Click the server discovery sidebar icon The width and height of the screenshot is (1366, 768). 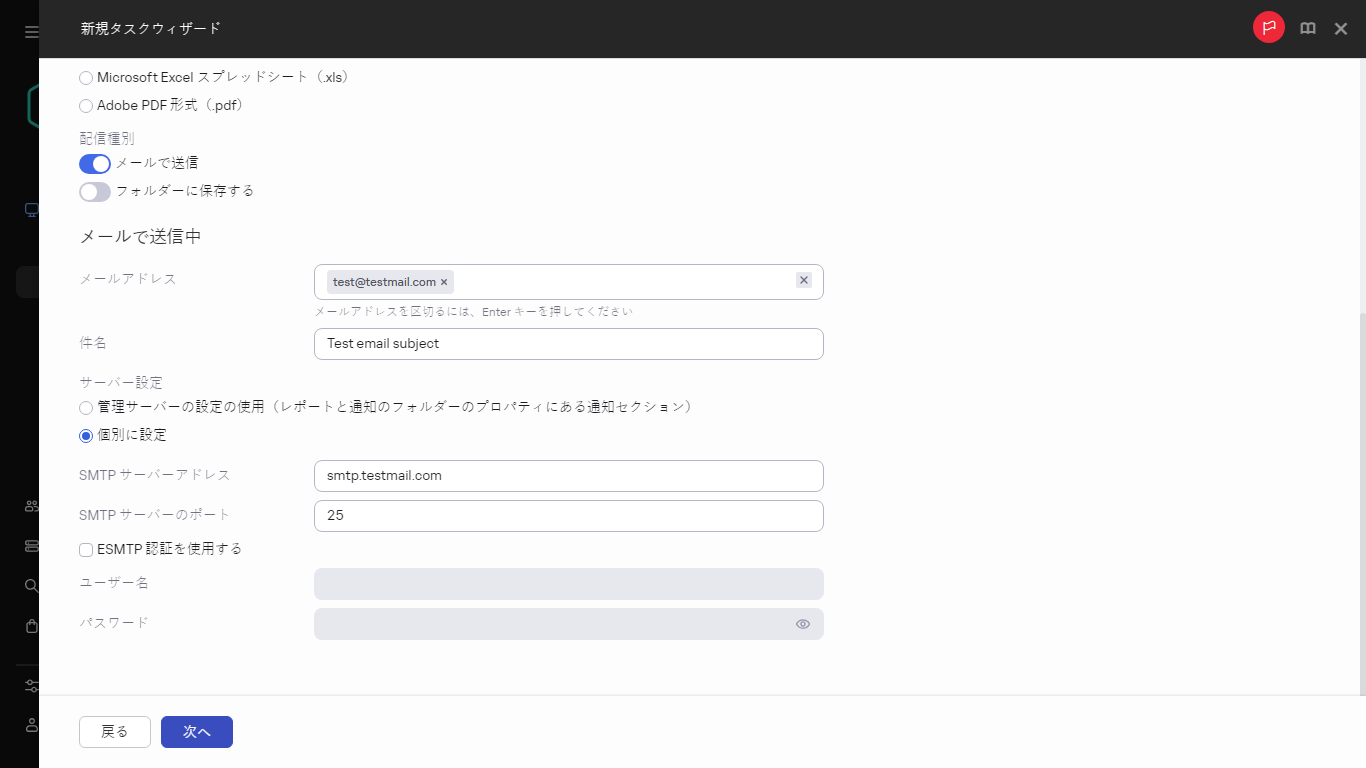pyautogui.click(x=29, y=545)
